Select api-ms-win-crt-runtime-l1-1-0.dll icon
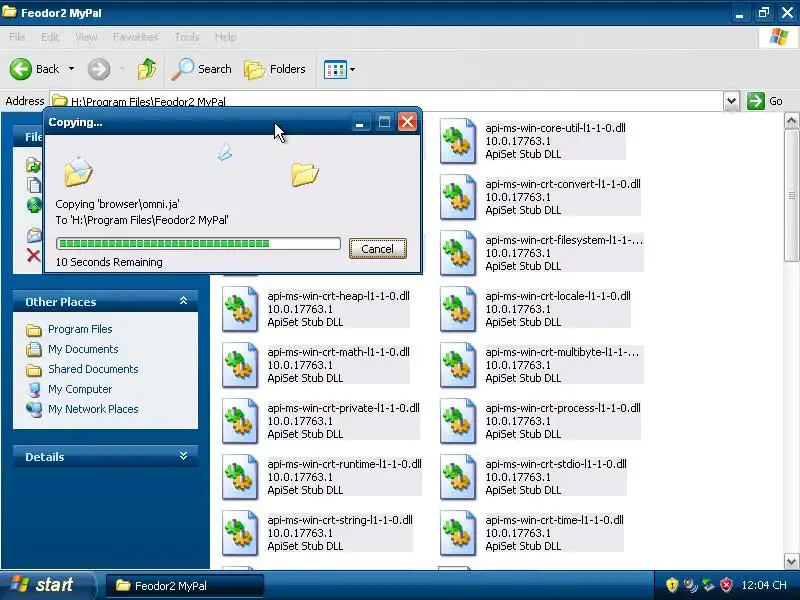Viewport: 800px width, 600px height. [x=240, y=478]
